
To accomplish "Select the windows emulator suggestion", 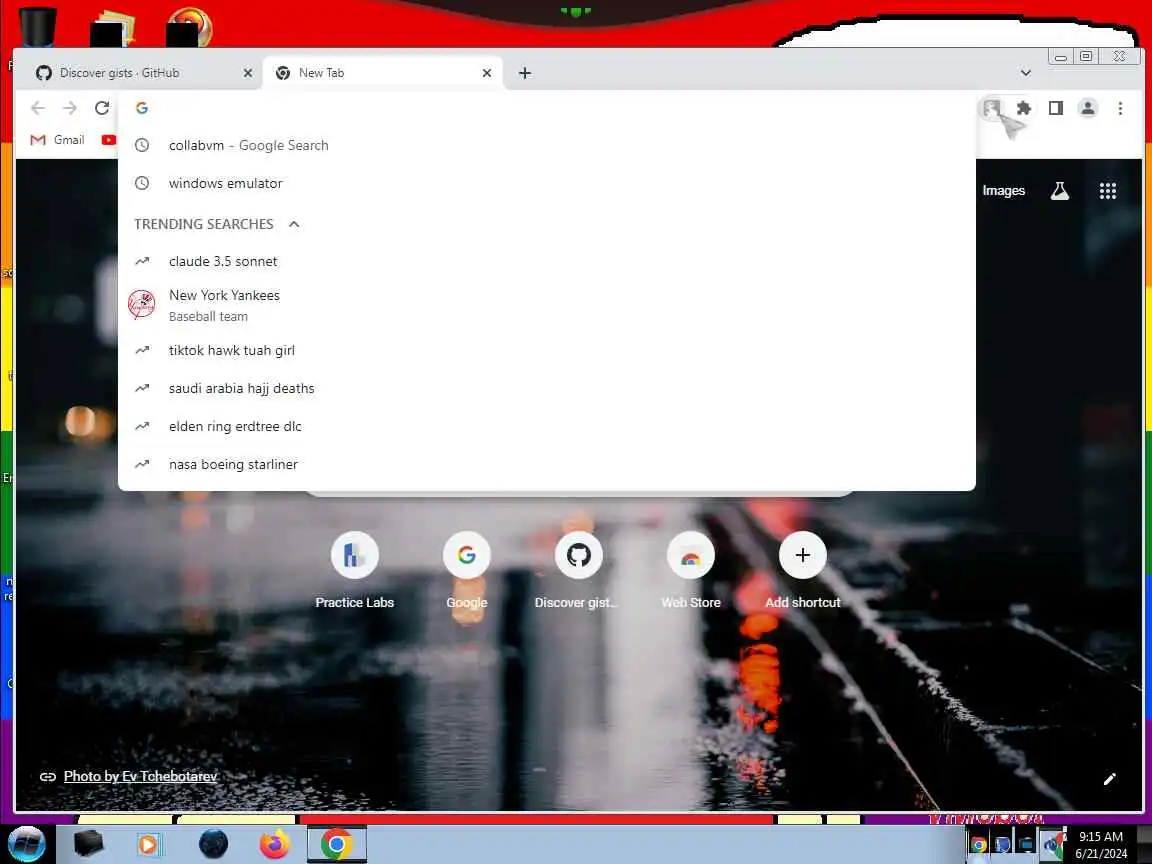I will [x=547, y=184].
